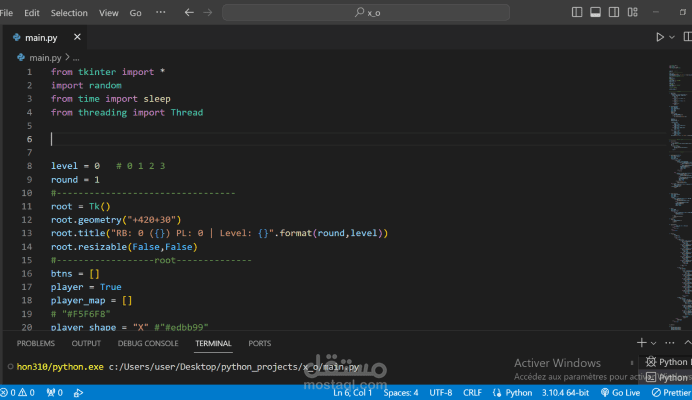
Task: Click line number 8 in the gutter
Action: 29,166
